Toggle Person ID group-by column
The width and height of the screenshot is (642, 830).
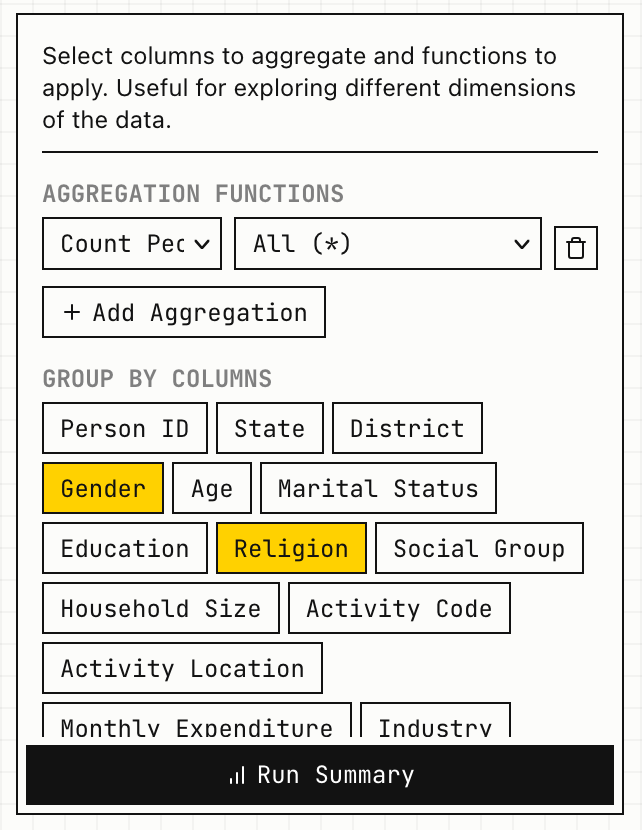tap(125, 429)
